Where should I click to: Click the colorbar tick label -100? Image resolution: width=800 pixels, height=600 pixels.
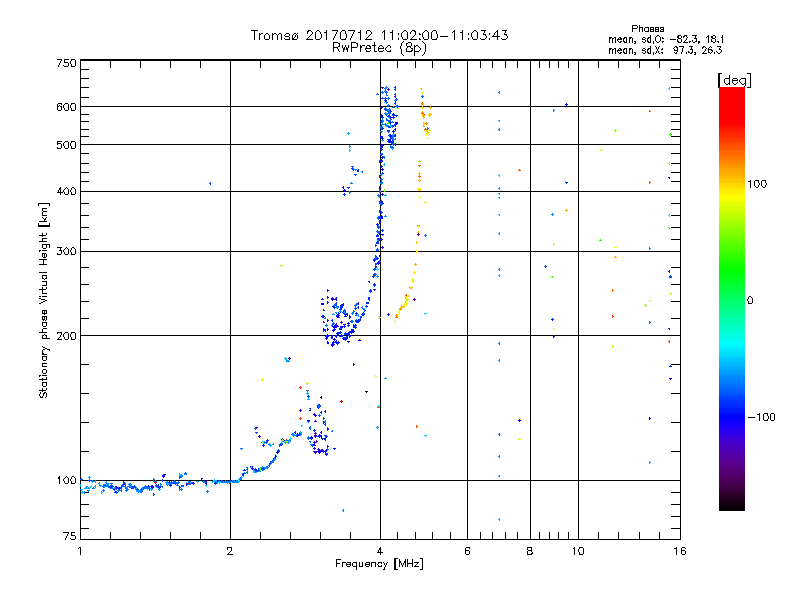(761, 417)
